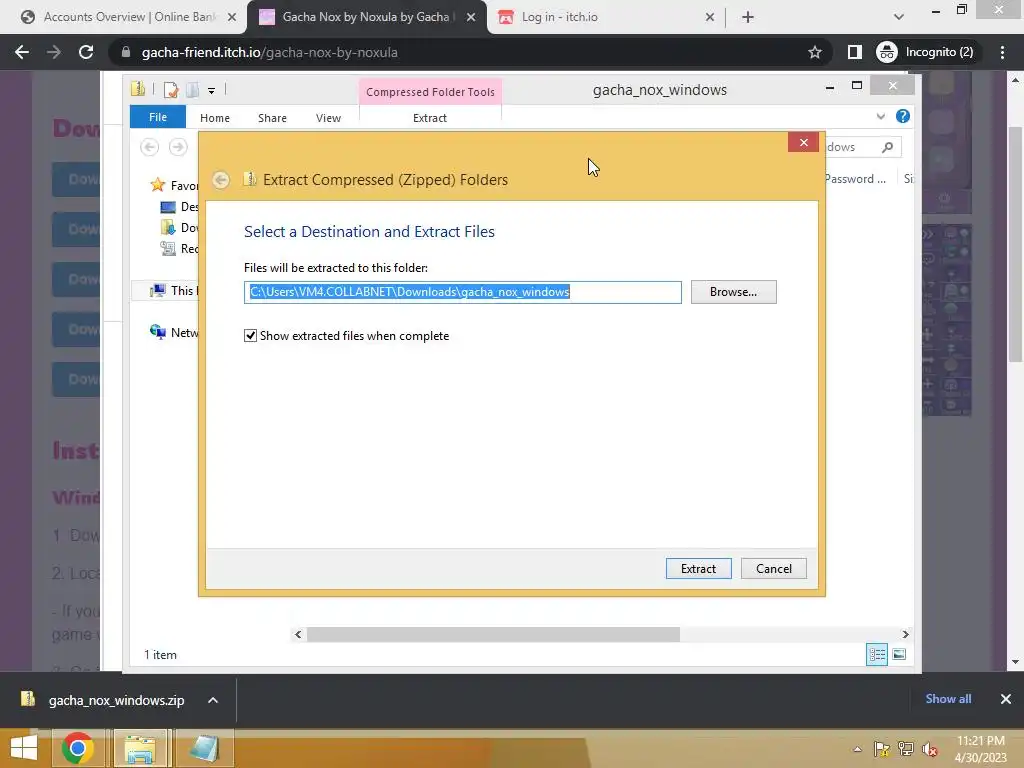
Task: Open the quick access toolbar customize dropdown
Action: coord(212,91)
